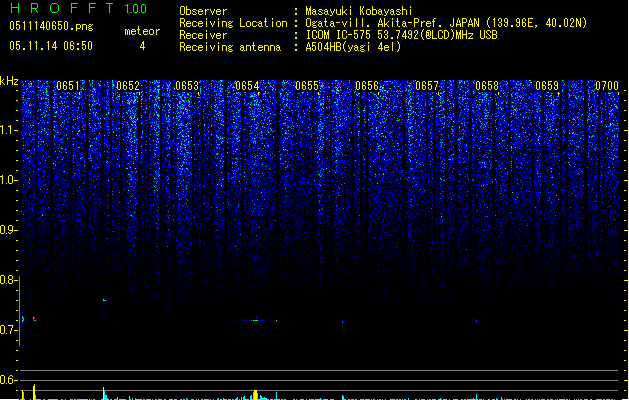Click the Receiving antenna field label
629x400 pixels.
[x=230, y=47]
